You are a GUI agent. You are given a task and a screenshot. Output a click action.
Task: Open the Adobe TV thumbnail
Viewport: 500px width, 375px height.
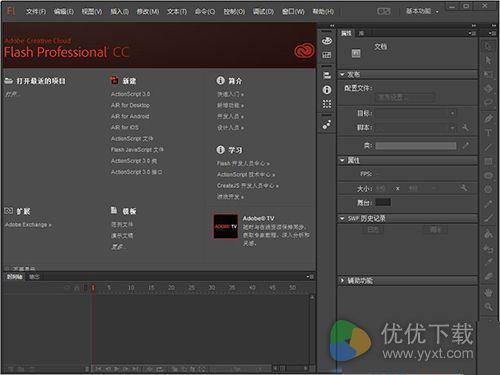tap(226, 226)
